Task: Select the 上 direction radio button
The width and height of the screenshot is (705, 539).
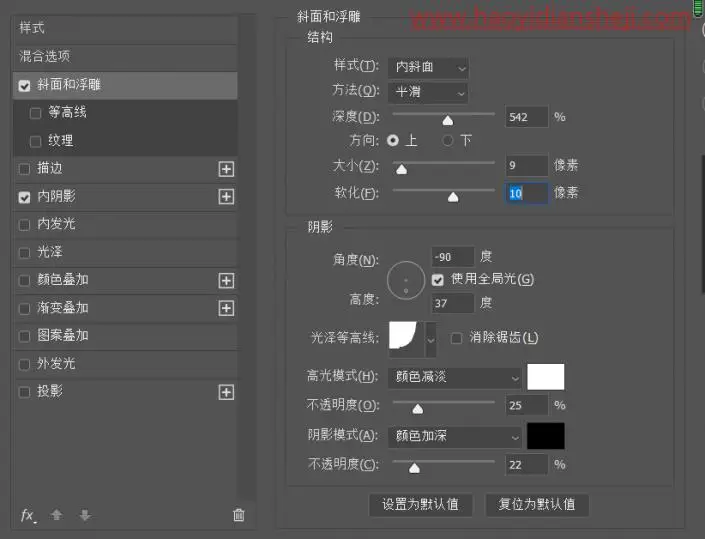Action: point(393,141)
